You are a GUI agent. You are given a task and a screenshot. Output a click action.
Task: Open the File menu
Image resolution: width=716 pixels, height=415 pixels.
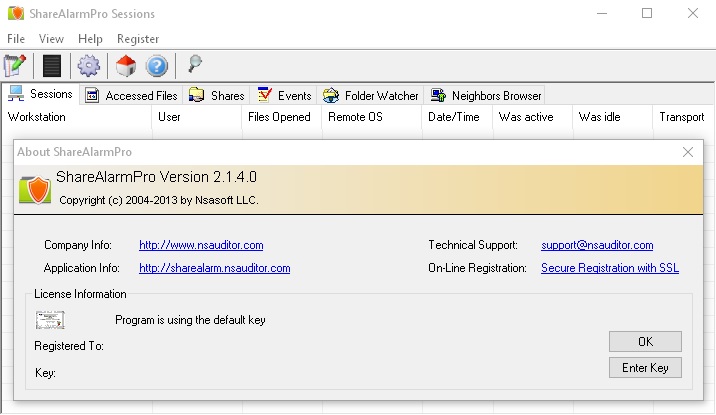(16, 39)
